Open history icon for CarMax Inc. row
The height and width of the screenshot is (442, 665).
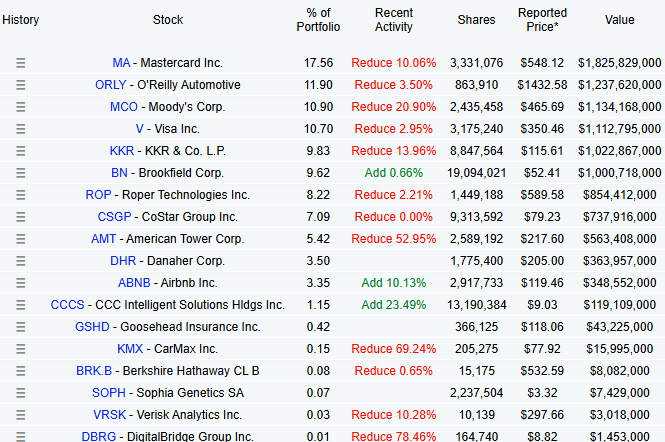coord(20,349)
